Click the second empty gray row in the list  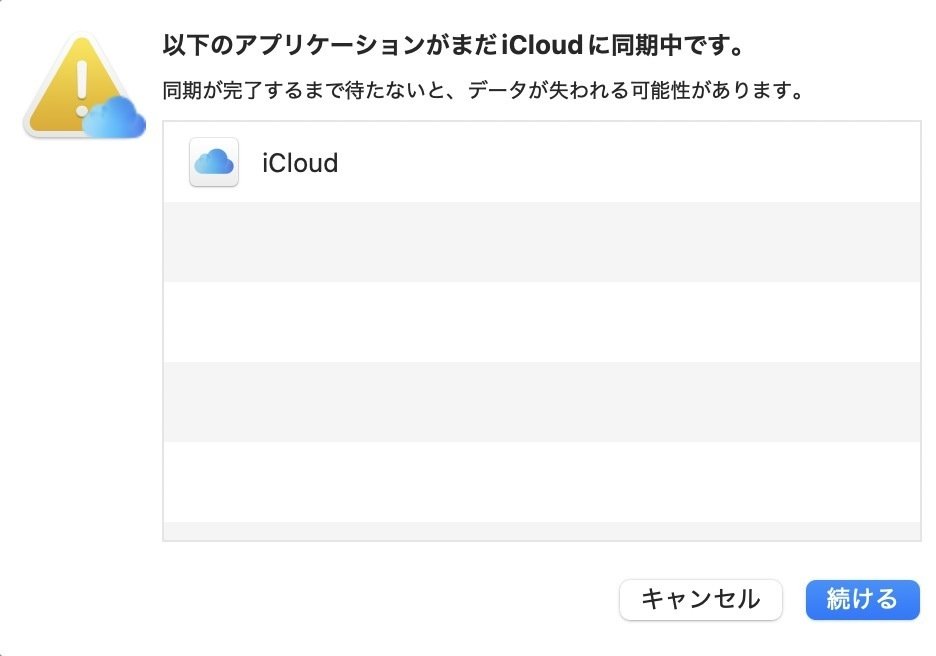pos(542,402)
